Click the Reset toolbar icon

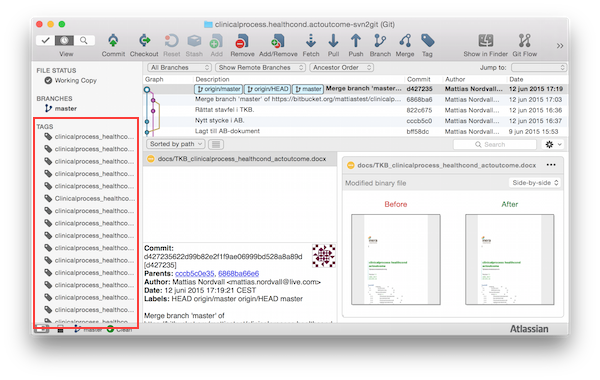pyautogui.click(x=171, y=41)
